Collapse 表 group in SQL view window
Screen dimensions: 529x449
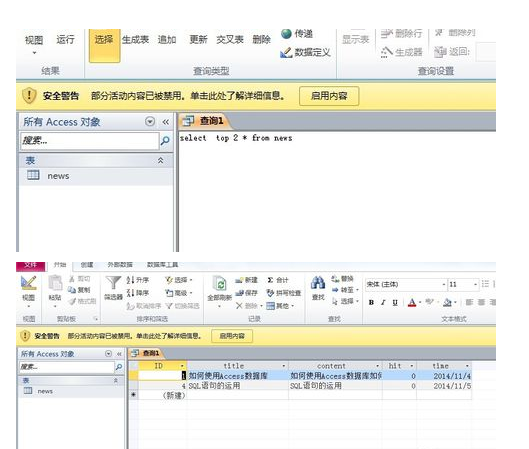point(161,161)
